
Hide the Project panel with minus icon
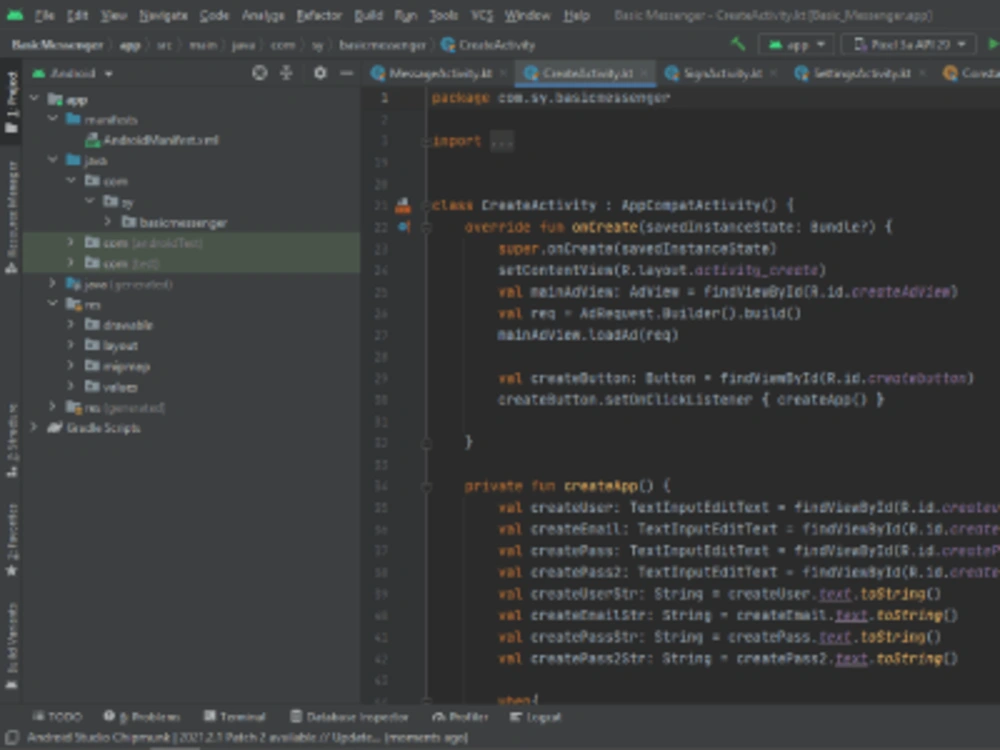tap(346, 73)
